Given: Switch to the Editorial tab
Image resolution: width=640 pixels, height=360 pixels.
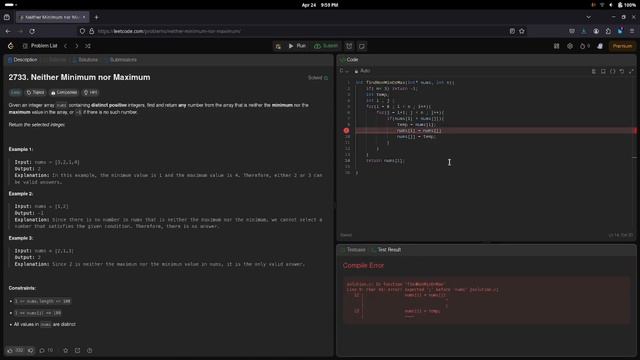Looking at the screenshot, I should point(57,60).
